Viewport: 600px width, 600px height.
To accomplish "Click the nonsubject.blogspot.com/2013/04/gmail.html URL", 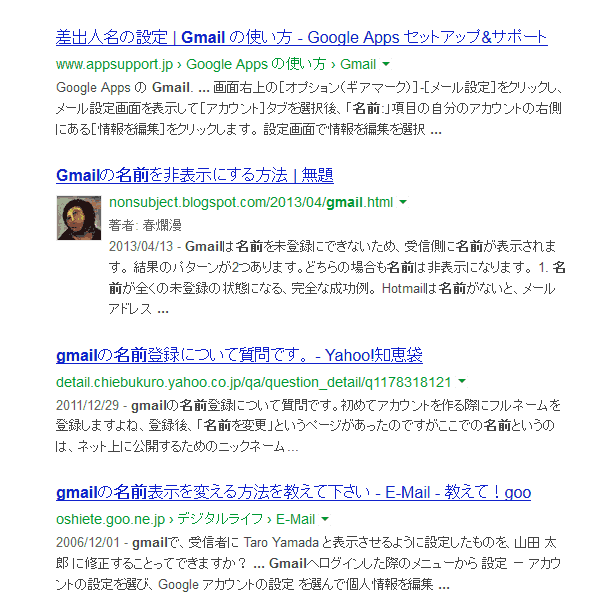I will point(251,202).
